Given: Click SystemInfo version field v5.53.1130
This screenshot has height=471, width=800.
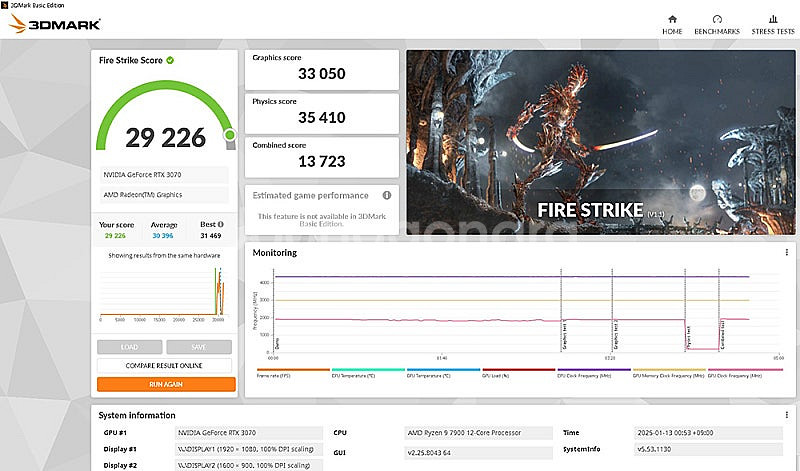Looking at the screenshot, I should coord(708,449).
